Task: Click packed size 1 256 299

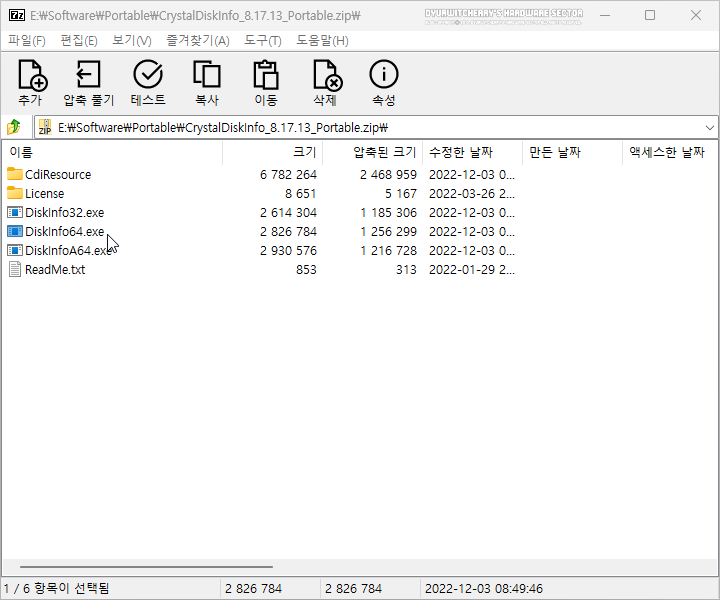Action: point(388,231)
